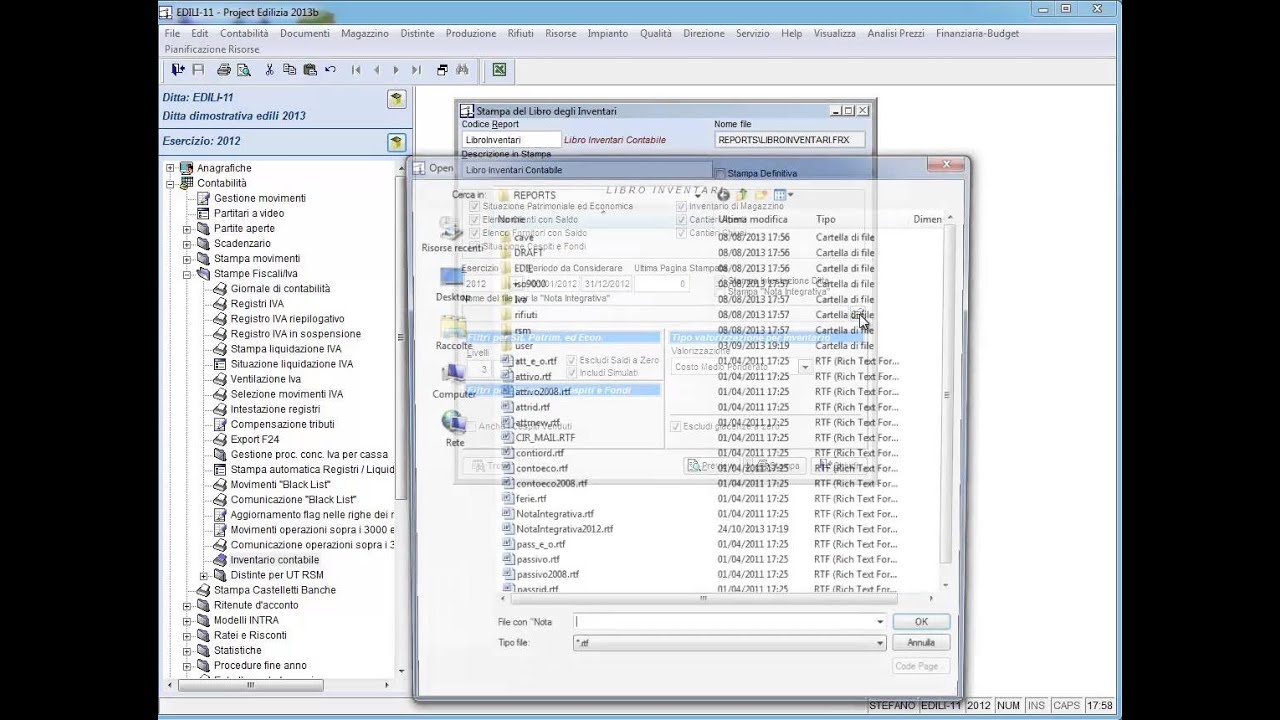Click the green Excel export icon
Viewport: 1280px width, 720px height.
click(x=499, y=70)
